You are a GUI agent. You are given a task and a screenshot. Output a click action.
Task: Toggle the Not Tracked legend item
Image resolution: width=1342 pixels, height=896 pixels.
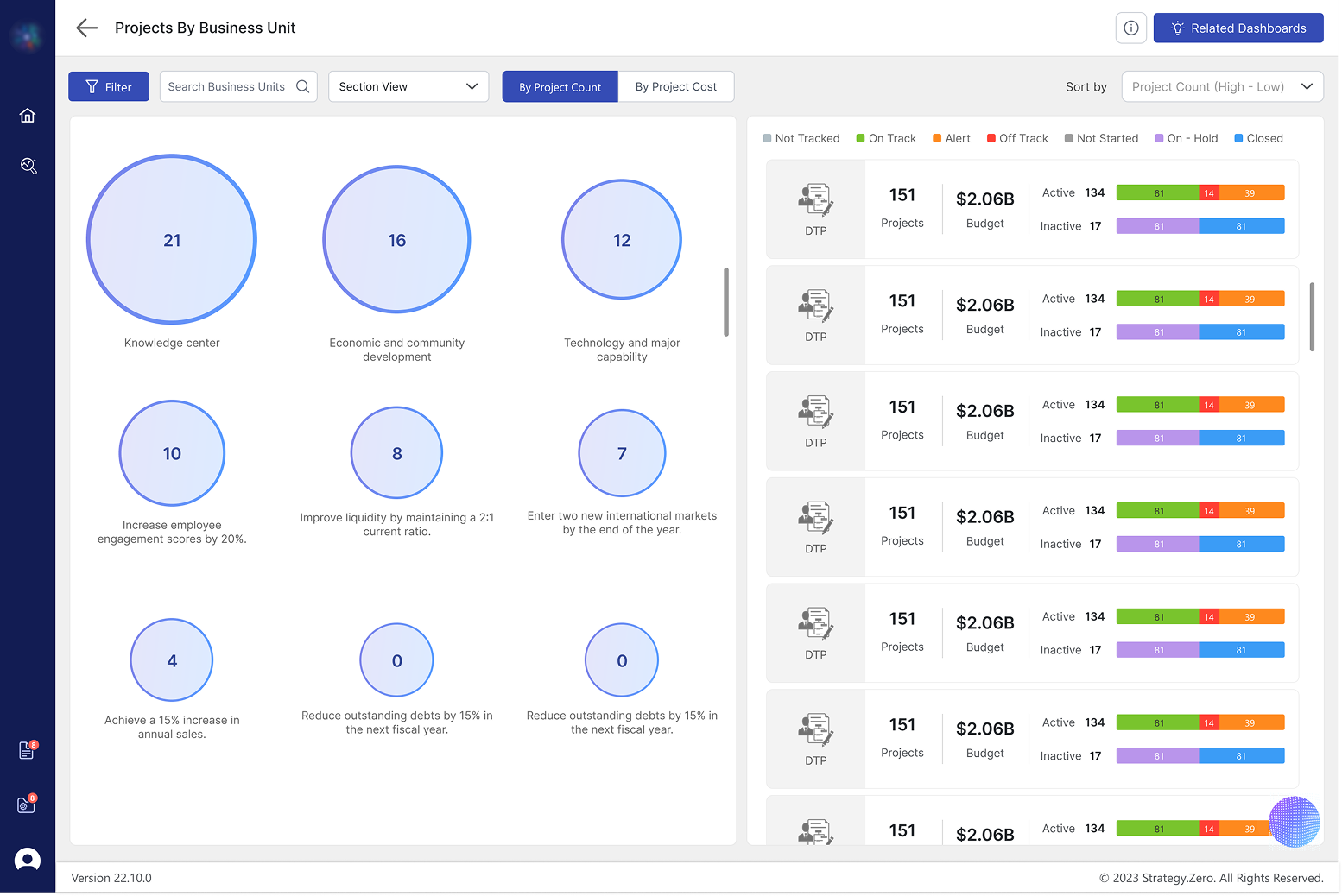[801, 138]
